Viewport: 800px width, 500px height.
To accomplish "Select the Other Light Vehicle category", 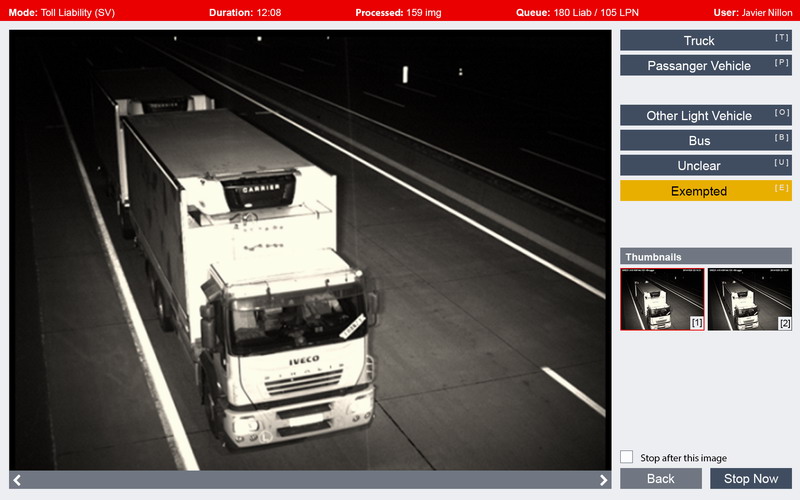I will tap(706, 115).
